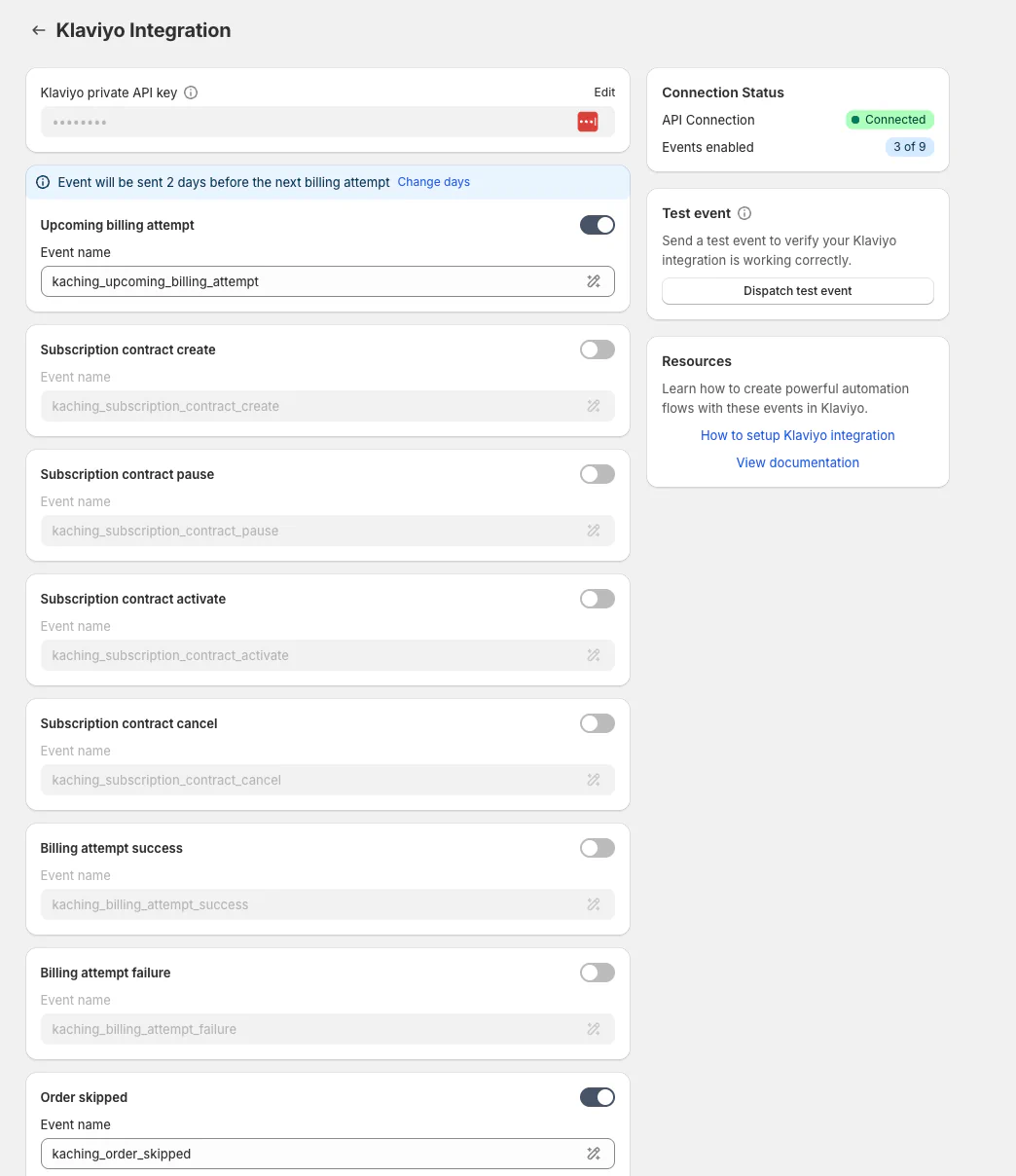Viewport: 1016px width, 1176px height.
Task: Disable the Upcoming billing attempt toggle
Action: click(598, 225)
